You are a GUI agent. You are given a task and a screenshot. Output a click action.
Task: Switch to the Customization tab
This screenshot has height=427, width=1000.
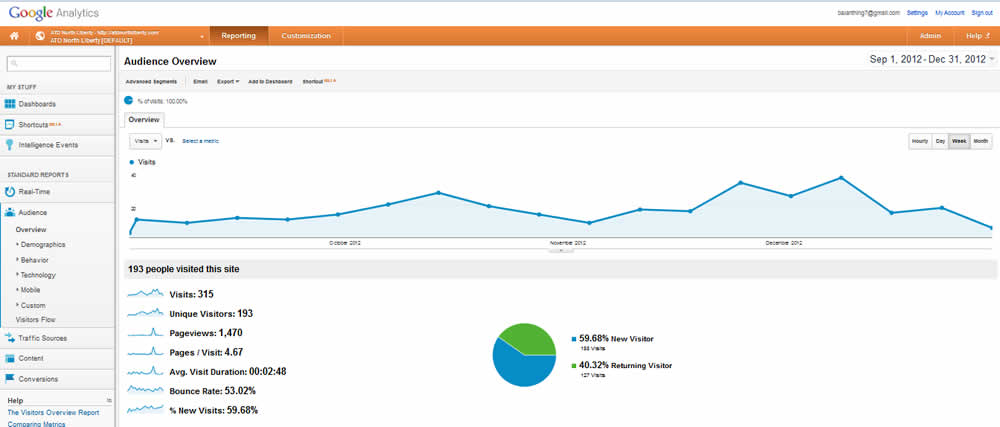(x=306, y=36)
